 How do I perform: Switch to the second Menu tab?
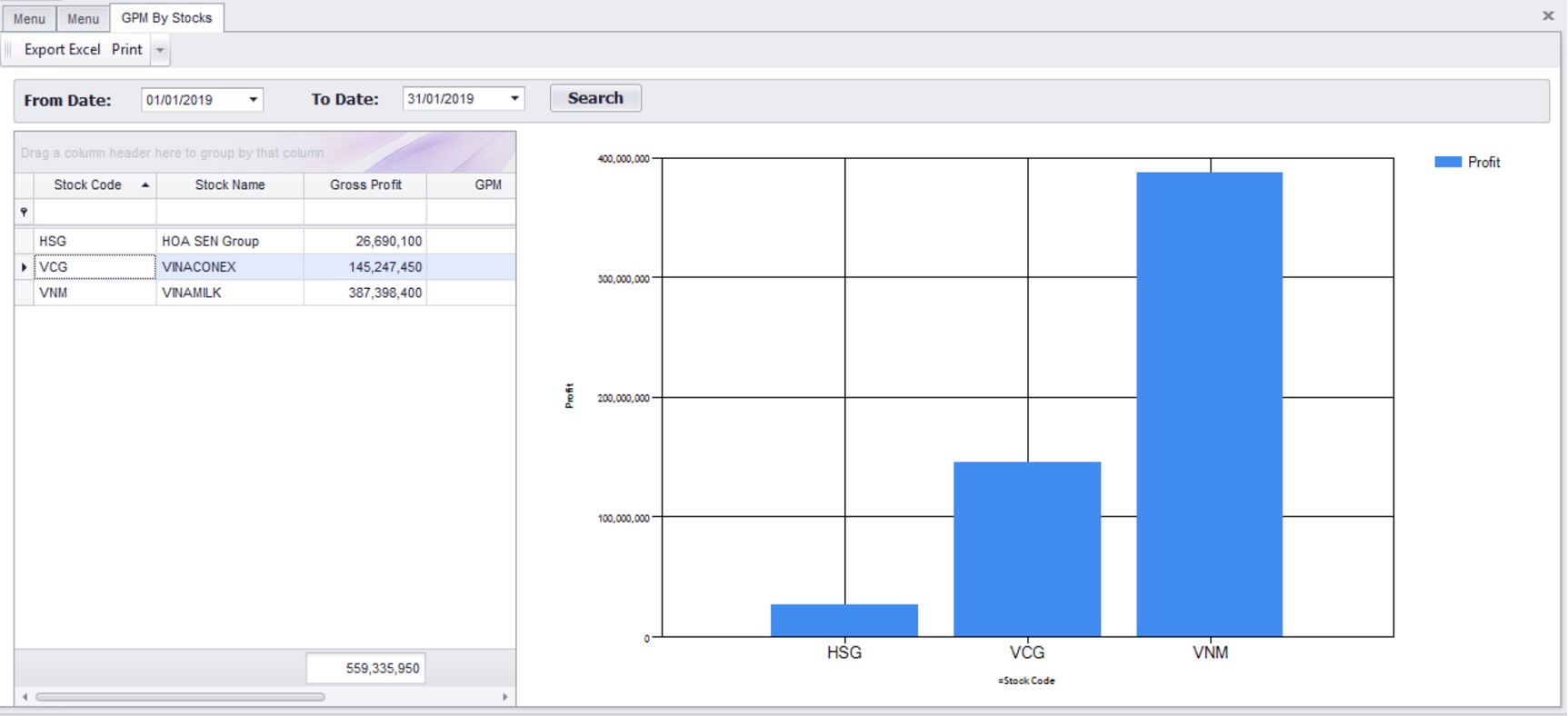83,18
